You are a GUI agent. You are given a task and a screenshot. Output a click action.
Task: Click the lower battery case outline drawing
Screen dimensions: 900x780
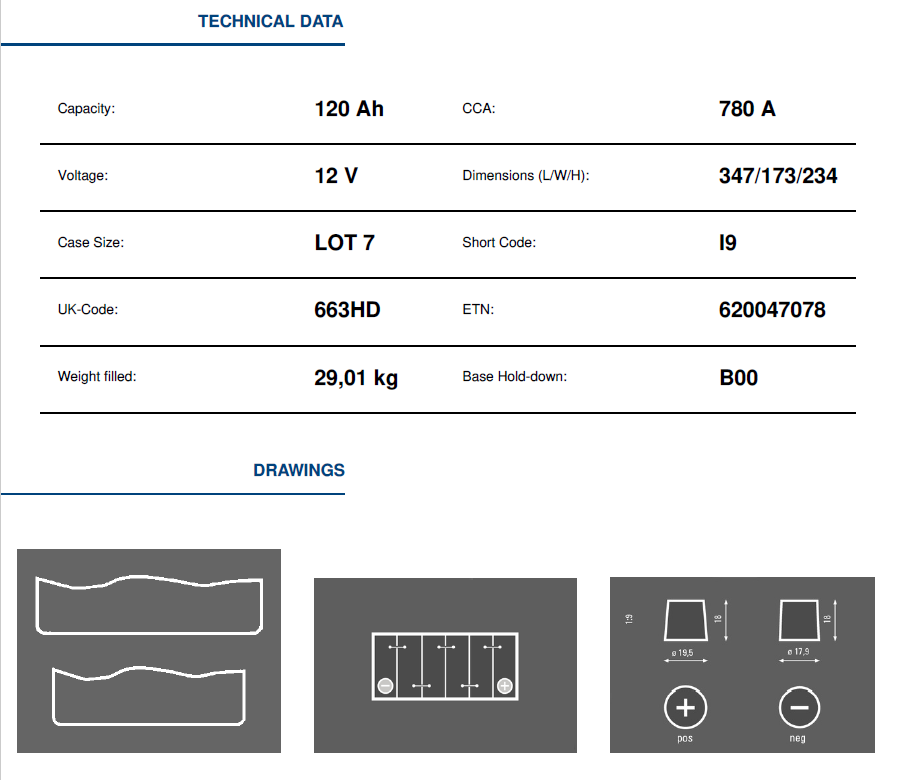tap(149, 696)
